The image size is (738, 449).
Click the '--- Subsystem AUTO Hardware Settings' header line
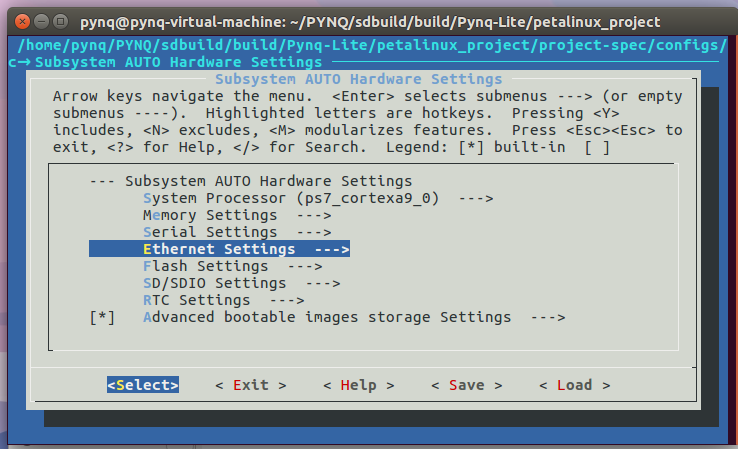pyautogui.click(x=251, y=181)
